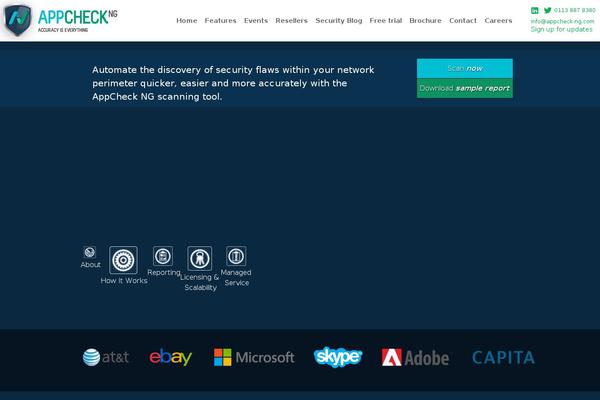Click the How It Works label

click(124, 281)
